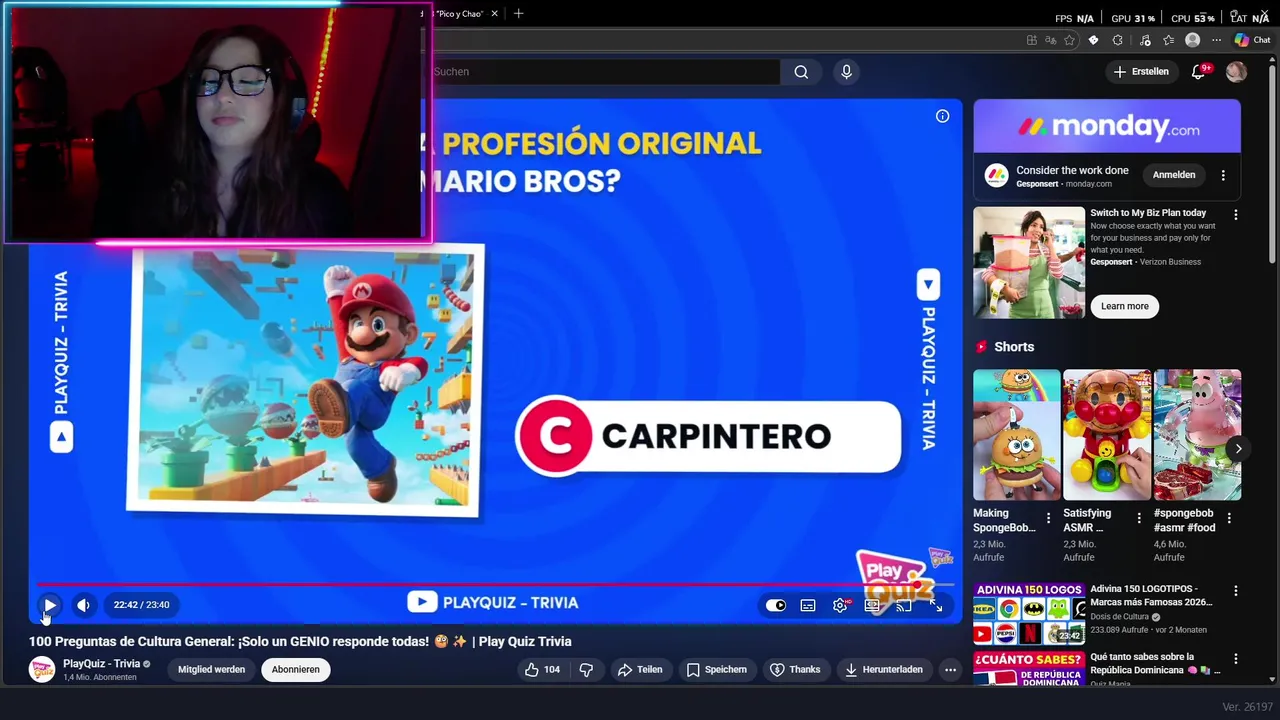Open options for #spongebob #asmr short

coord(1229,518)
